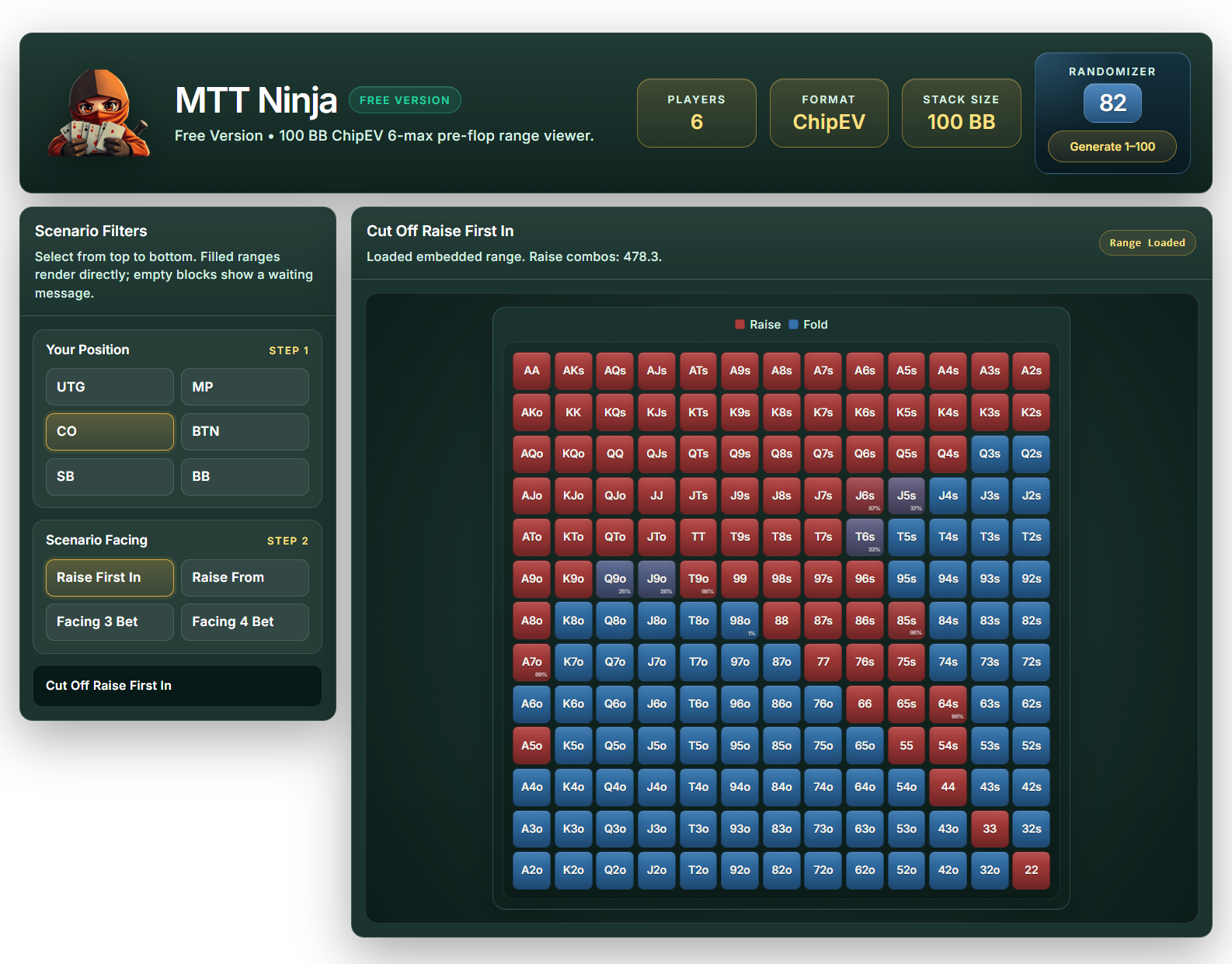Viewport: 1232px width, 964px height.
Task: Click the T9o hand cell
Action: click(x=698, y=579)
